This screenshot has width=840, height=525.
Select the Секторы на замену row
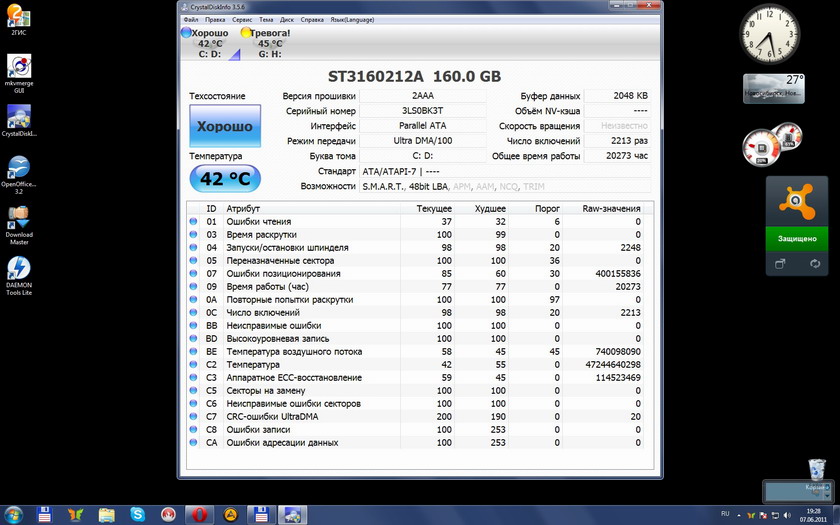point(416,391)
